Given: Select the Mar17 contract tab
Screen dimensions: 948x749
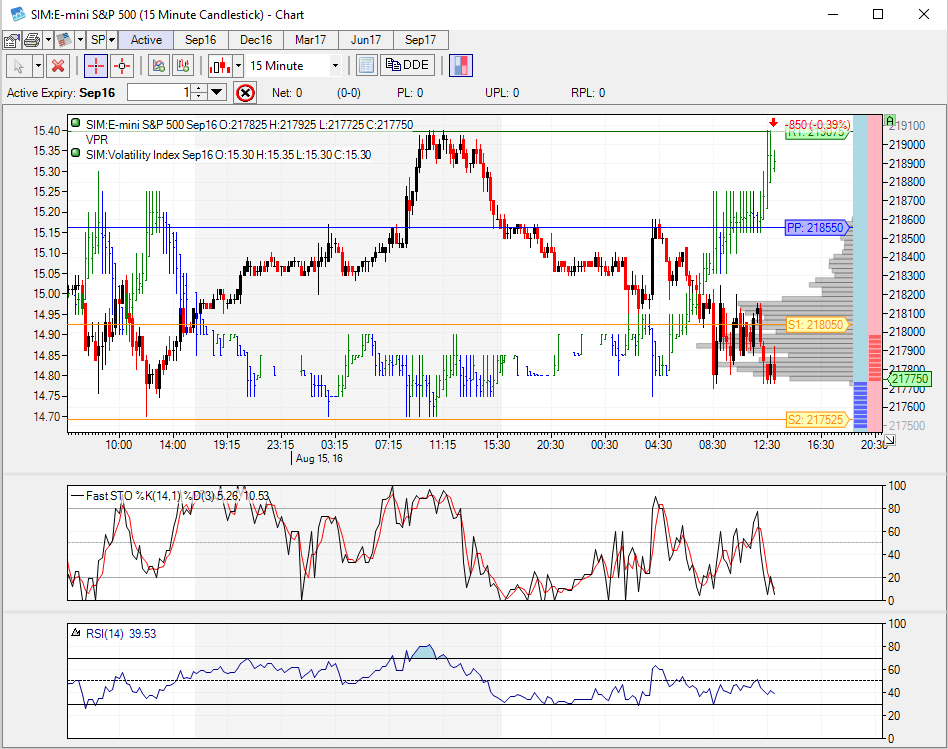Looking at the screenshot, I should [x=310, y=40].
